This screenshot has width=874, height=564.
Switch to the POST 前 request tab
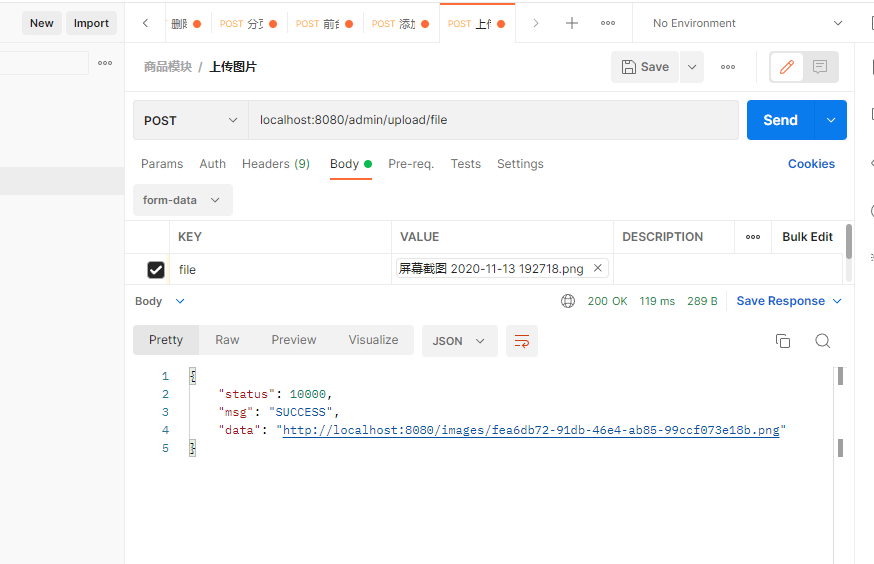point(324,24)
